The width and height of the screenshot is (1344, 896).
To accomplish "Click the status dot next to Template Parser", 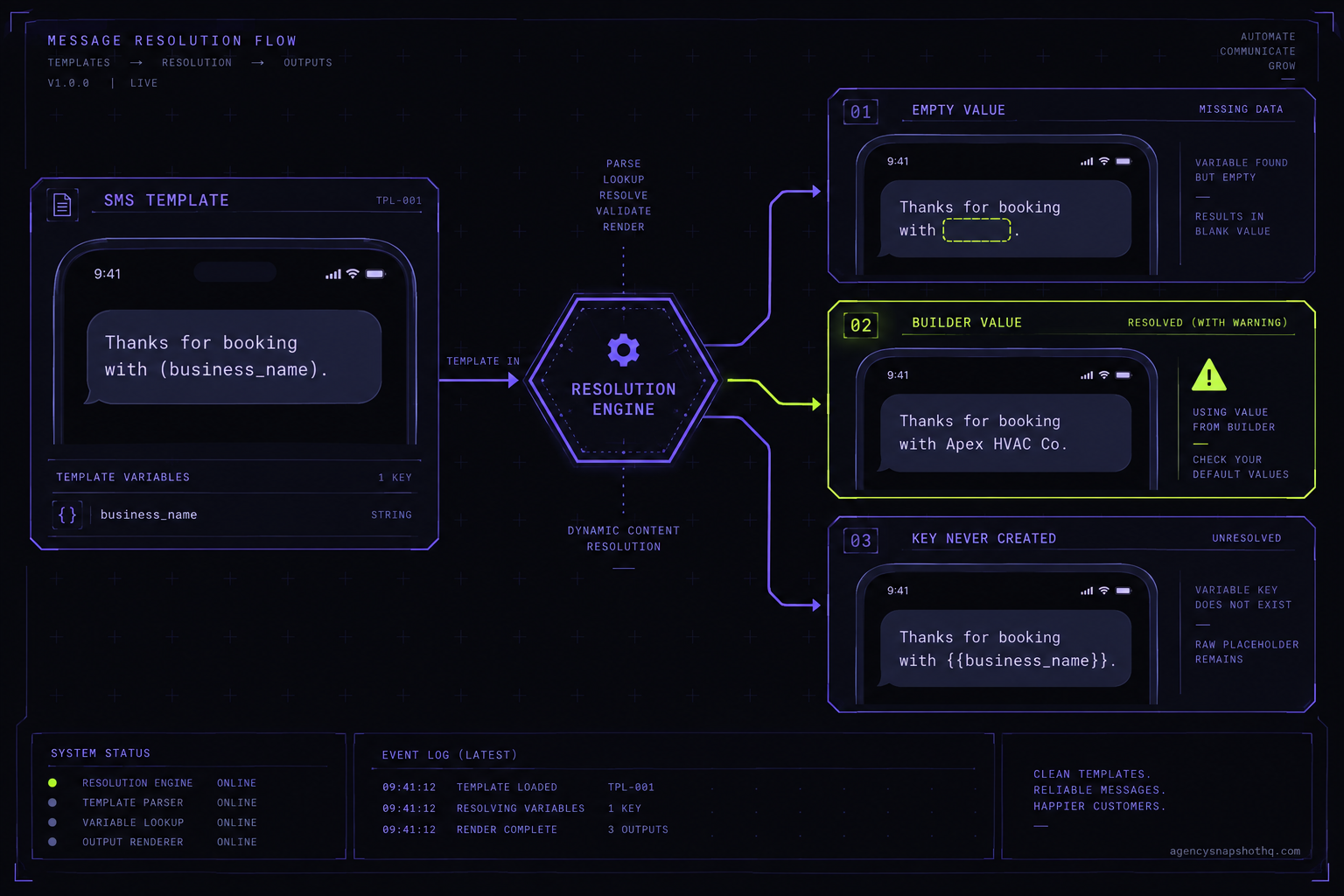I will click(52, 802).
